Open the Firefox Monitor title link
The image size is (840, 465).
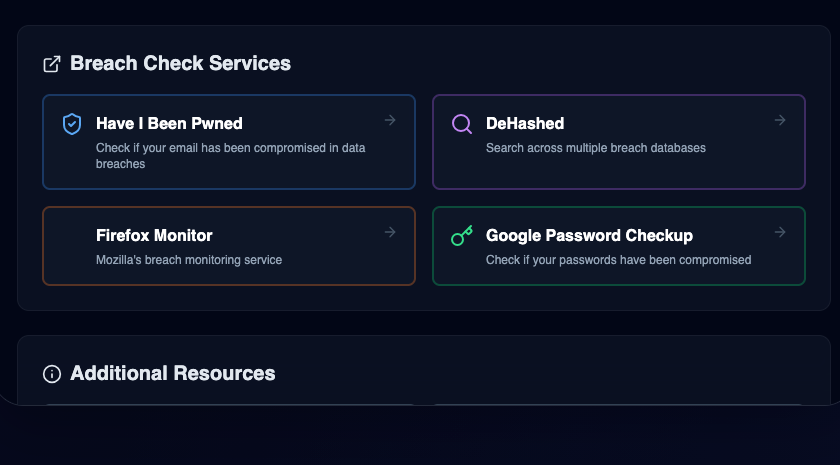[x=154, y=236]
